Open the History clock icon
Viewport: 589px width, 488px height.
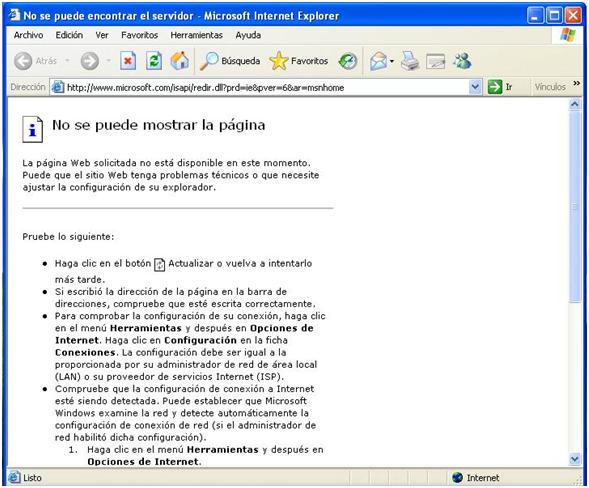348,61
